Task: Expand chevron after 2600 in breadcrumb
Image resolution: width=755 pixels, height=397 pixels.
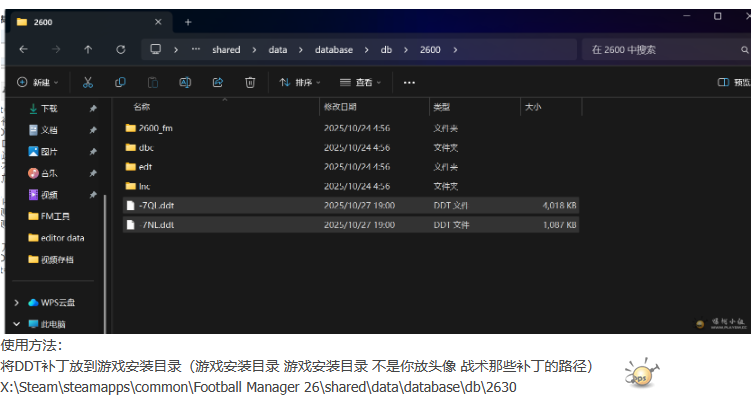Action: (455, 50)
